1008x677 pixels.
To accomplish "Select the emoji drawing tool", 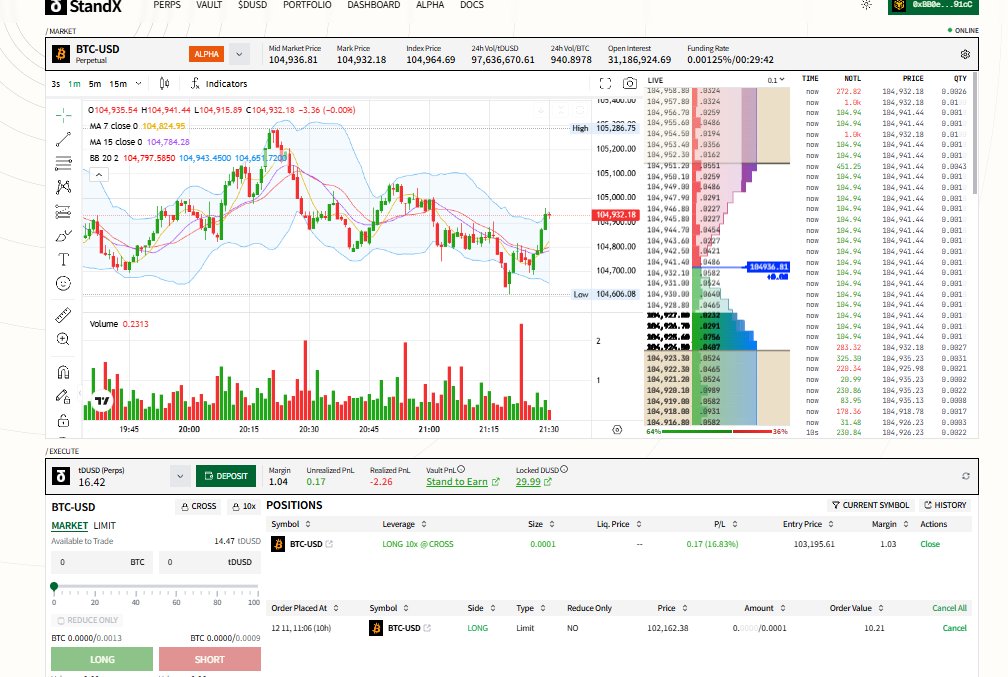I will (x=63, y=283).
